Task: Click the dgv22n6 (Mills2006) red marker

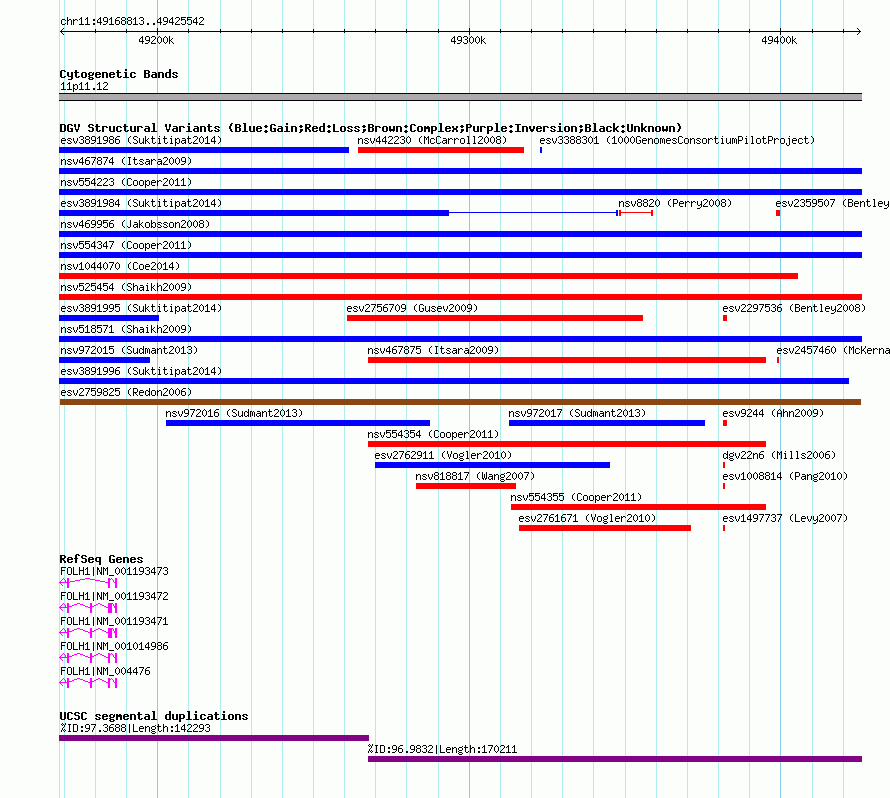Action: pyautogui.click(x=724, y=465)
